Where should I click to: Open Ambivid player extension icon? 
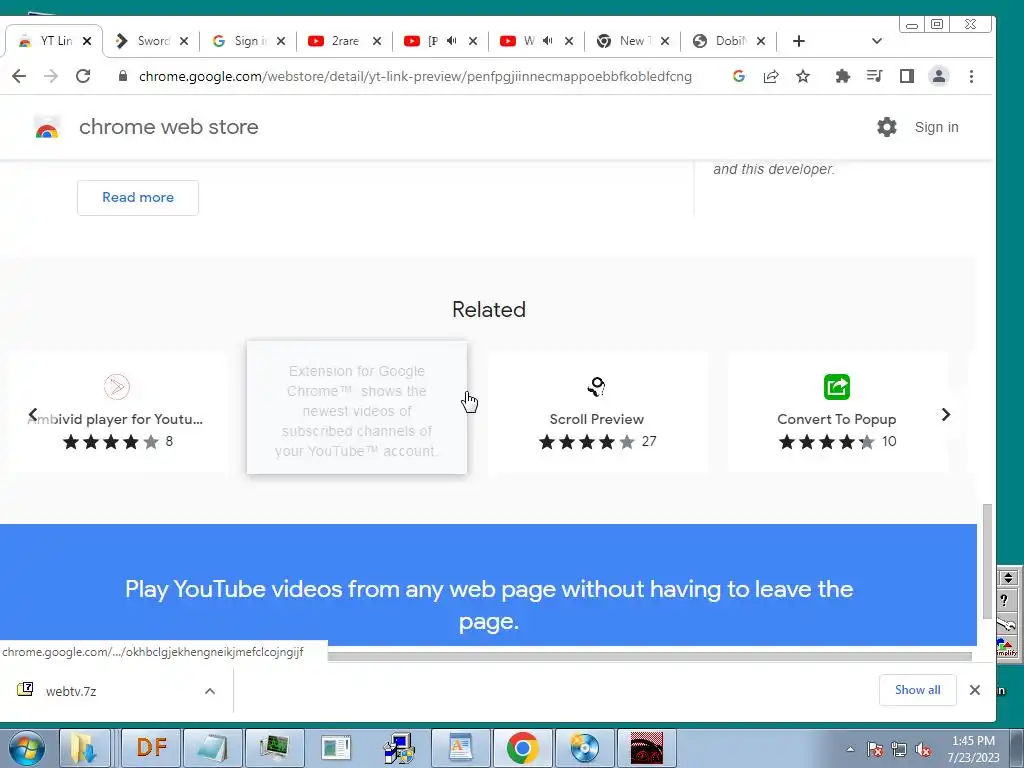(117, 387)
